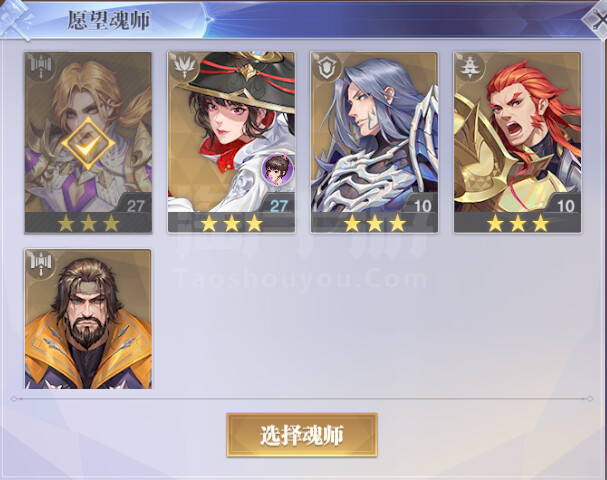The image size is (607, 480).
Task: Click the class emblem on bearded man card
Action: (41, 264)
